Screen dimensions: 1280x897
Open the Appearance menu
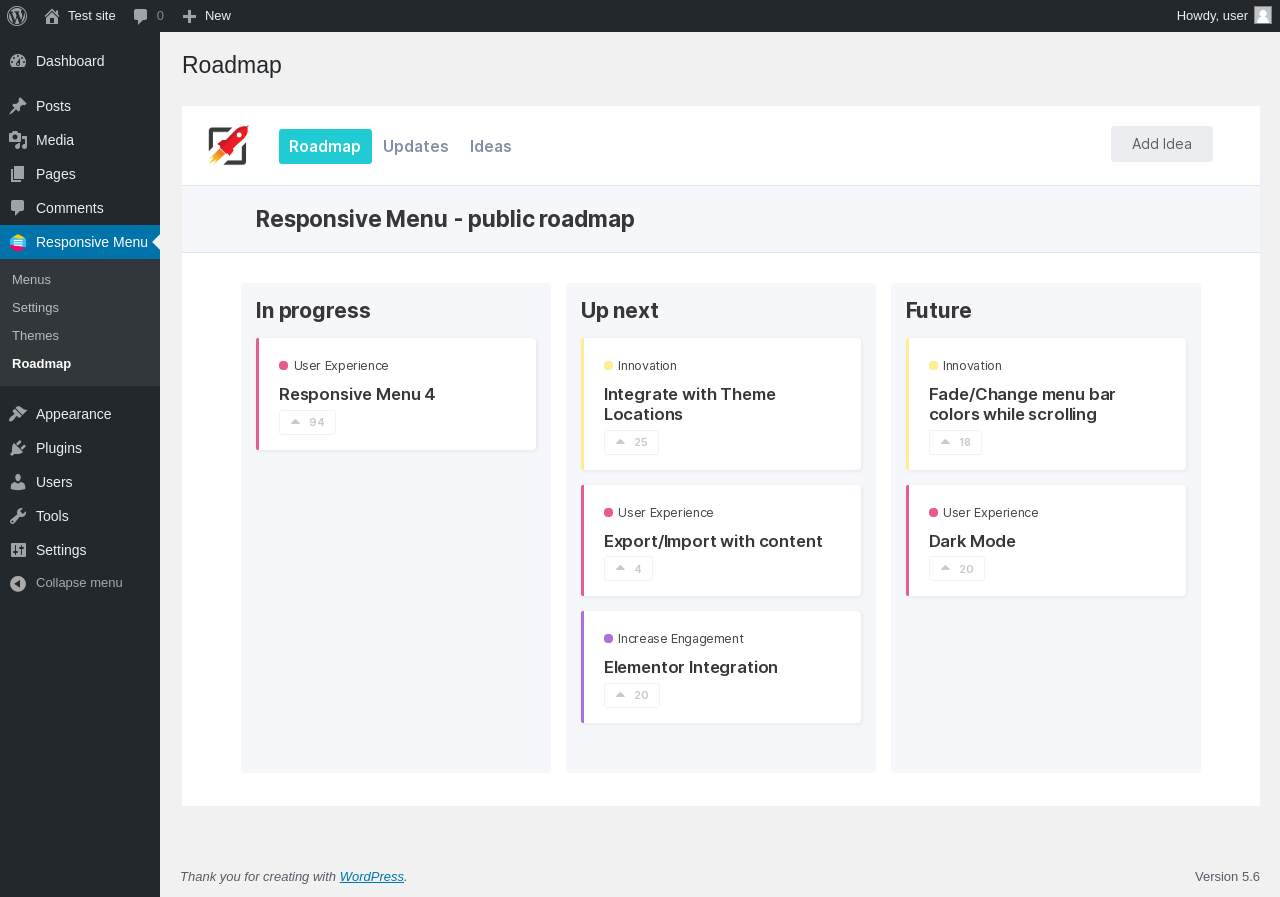80,414
